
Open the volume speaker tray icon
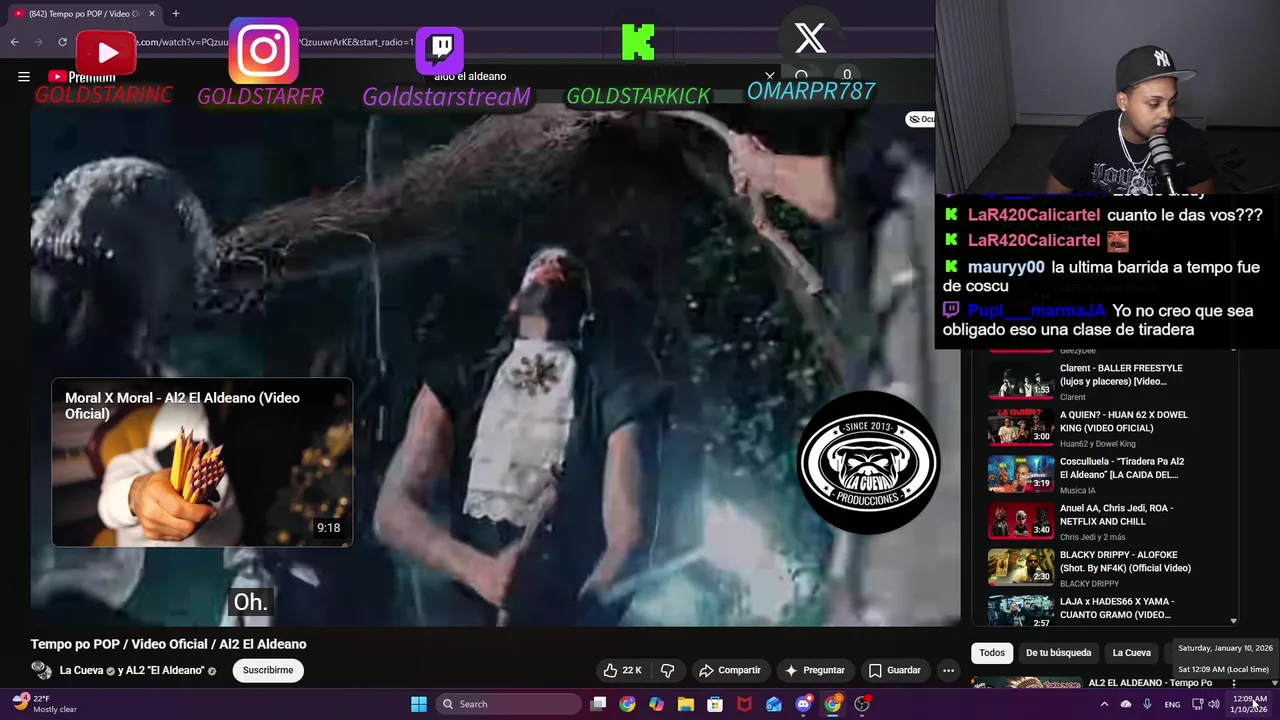pos(1214,704)
